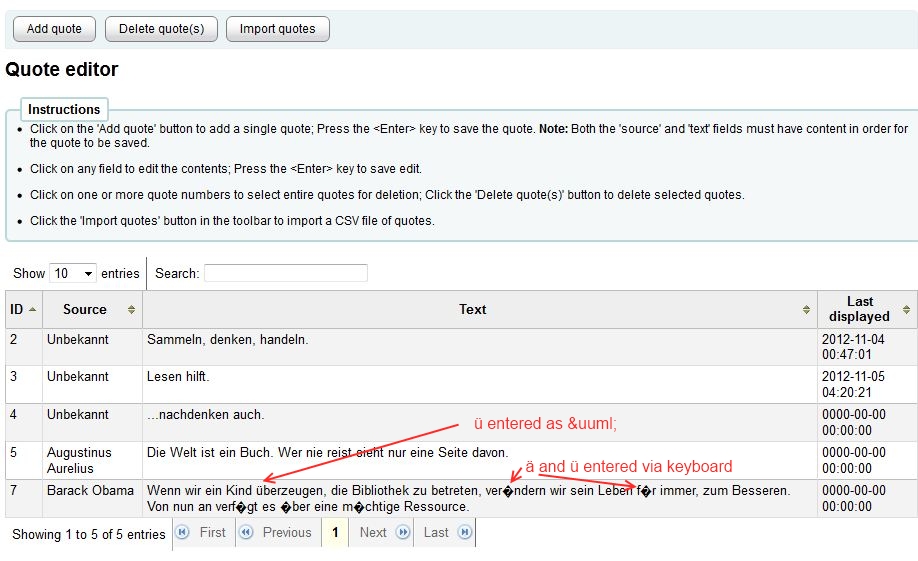Edit the text 'Lesen hilft.'

click(178, 377)
